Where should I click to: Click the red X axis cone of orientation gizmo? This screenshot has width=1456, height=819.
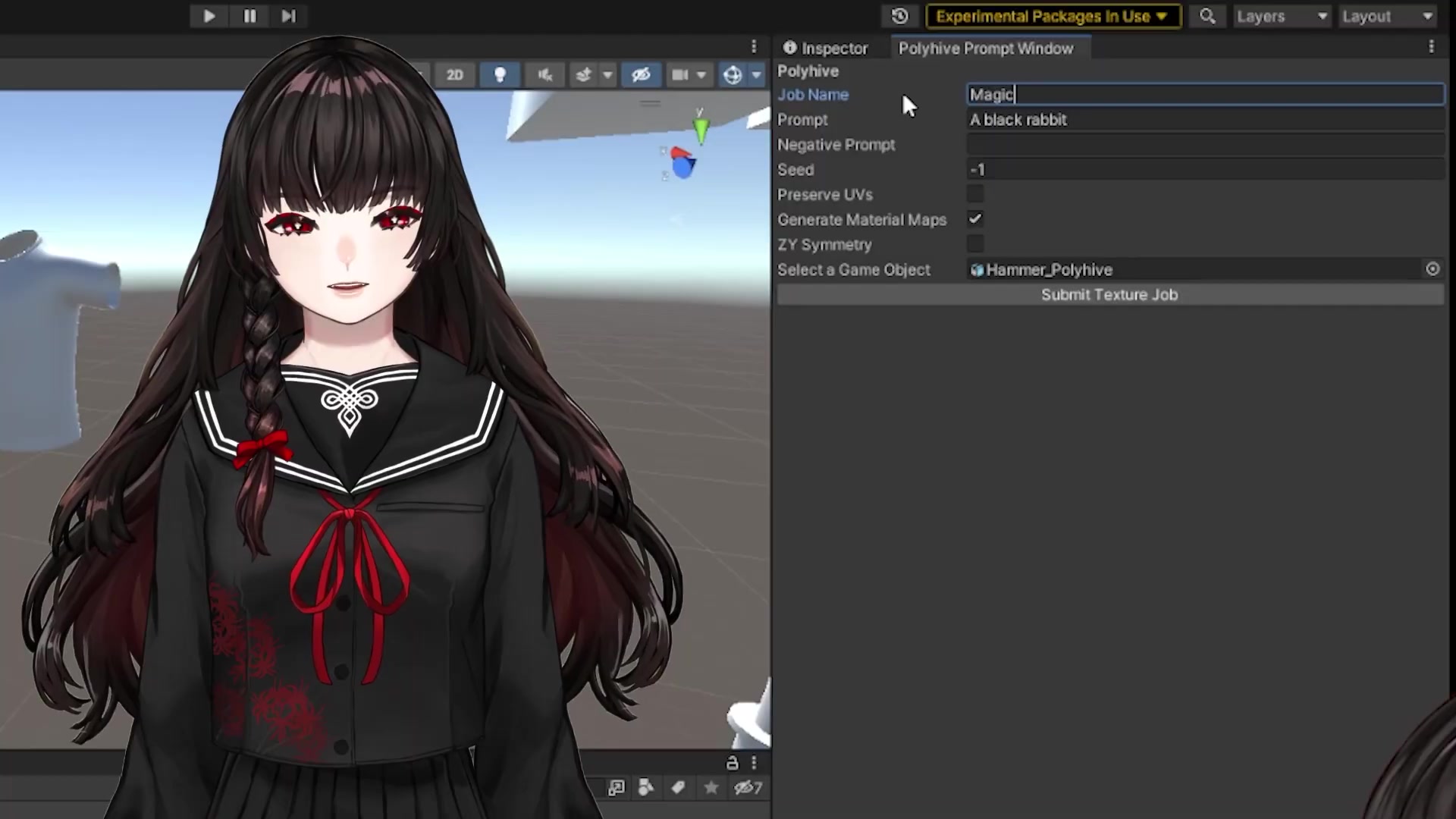(x=678, y=154)
